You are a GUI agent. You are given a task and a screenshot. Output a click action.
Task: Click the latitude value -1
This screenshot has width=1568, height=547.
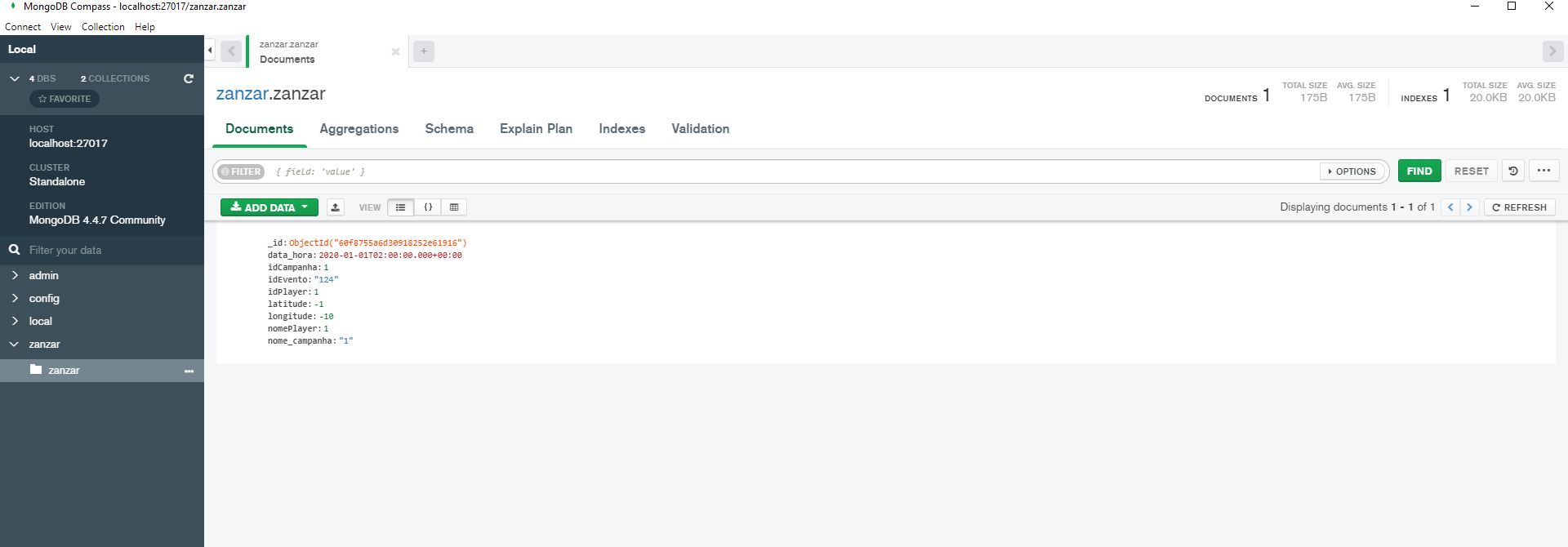tap(319, 305)
